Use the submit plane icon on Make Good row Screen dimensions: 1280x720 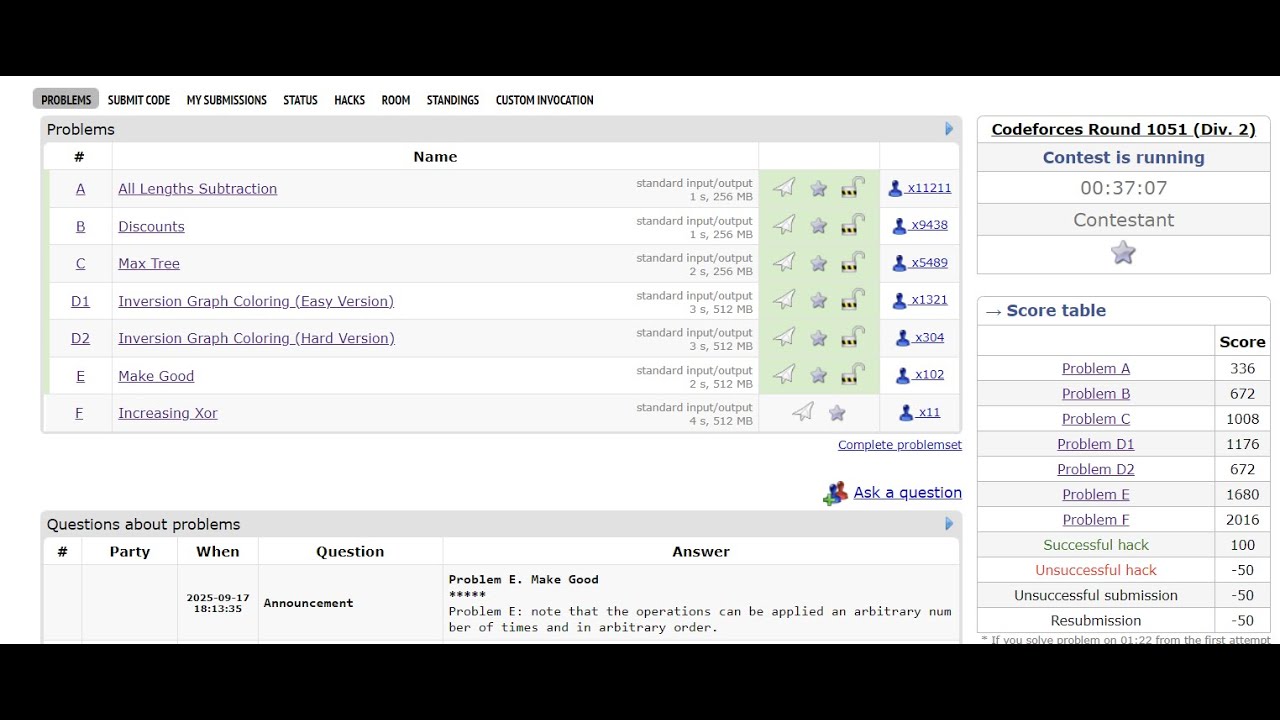click(x=785, y=375)
